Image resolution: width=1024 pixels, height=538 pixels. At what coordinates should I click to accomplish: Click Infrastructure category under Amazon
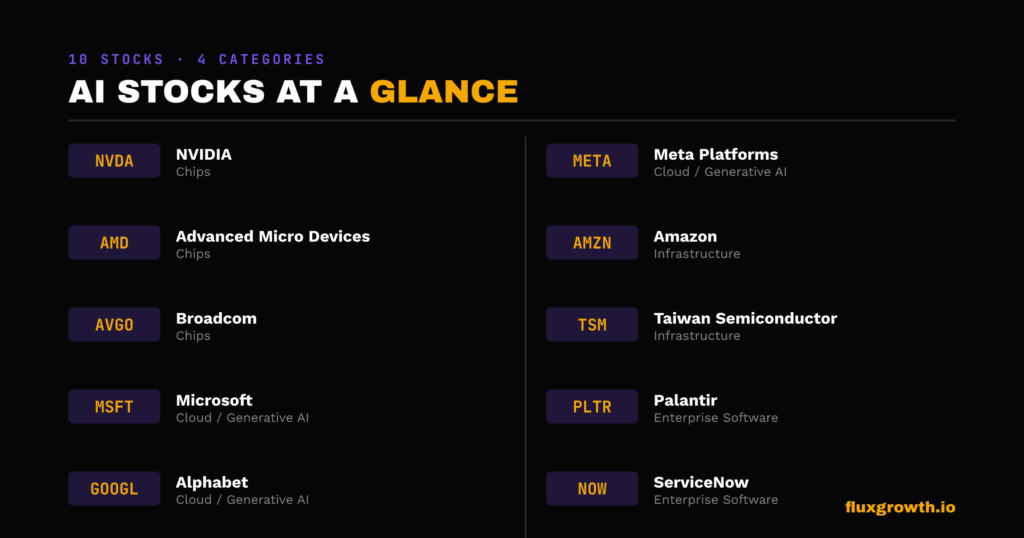tap(697, 254)
